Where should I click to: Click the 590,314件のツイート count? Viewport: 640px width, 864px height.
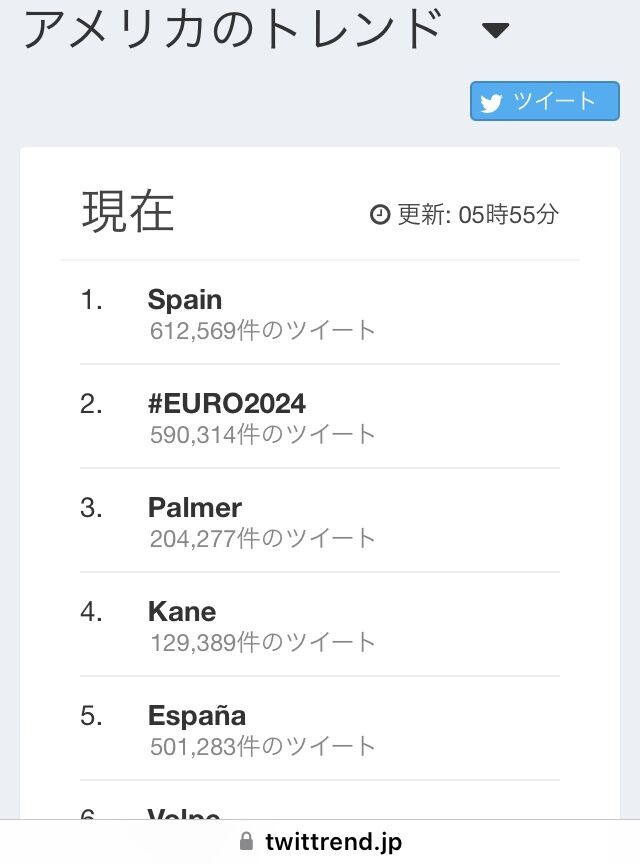(x=263, y=434)
